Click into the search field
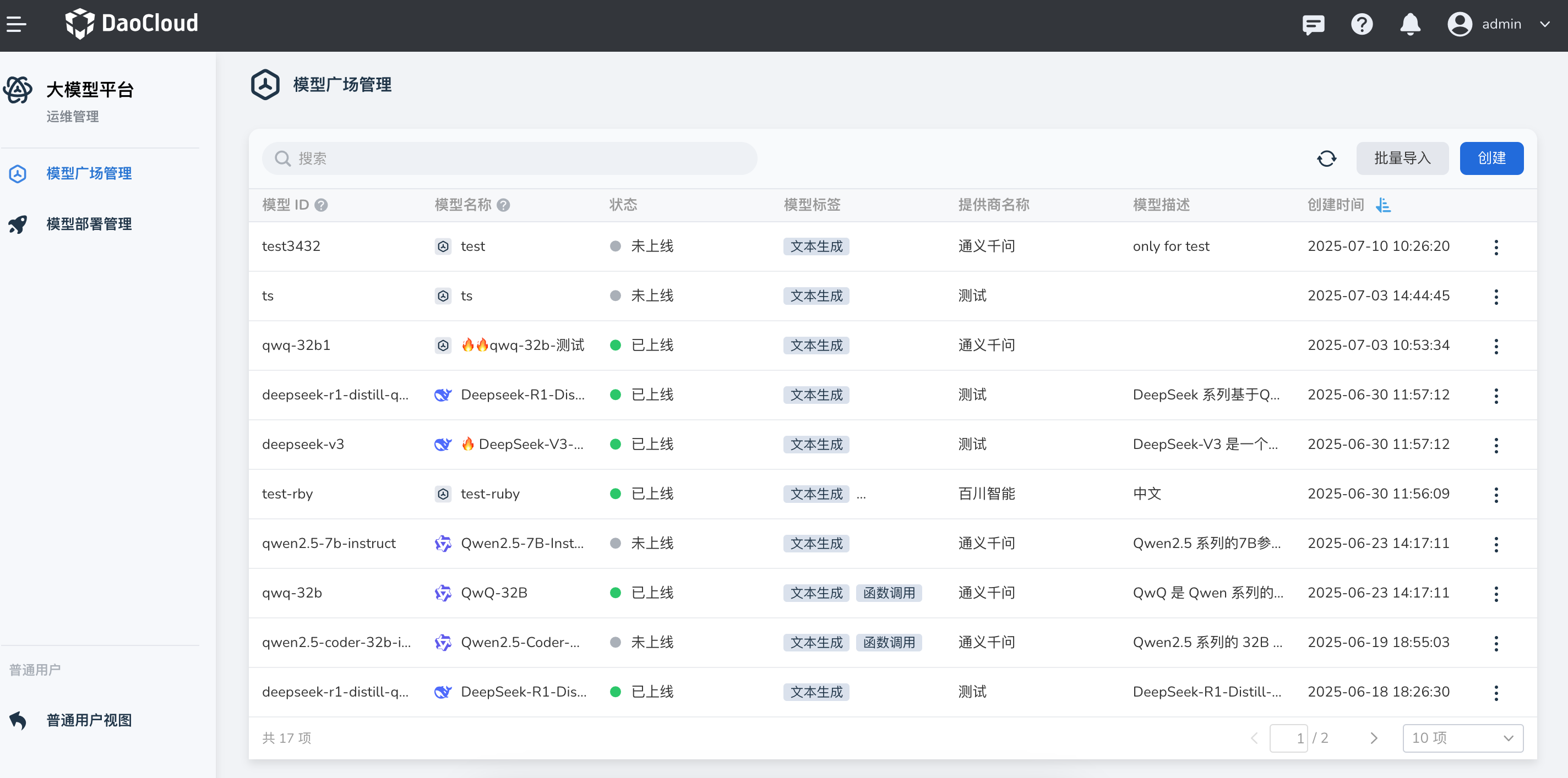 (509, 159)
